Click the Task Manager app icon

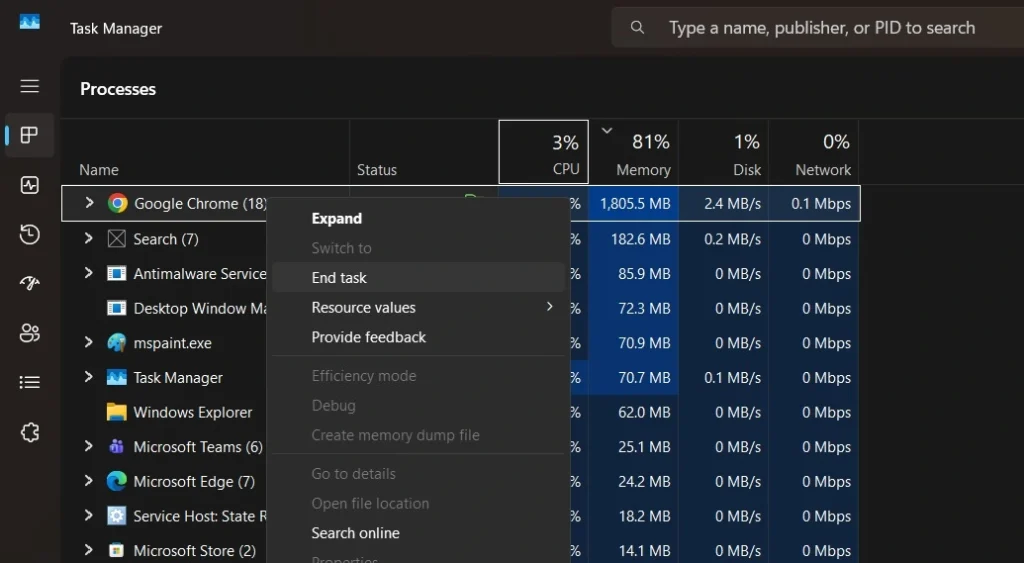[29, 22]
